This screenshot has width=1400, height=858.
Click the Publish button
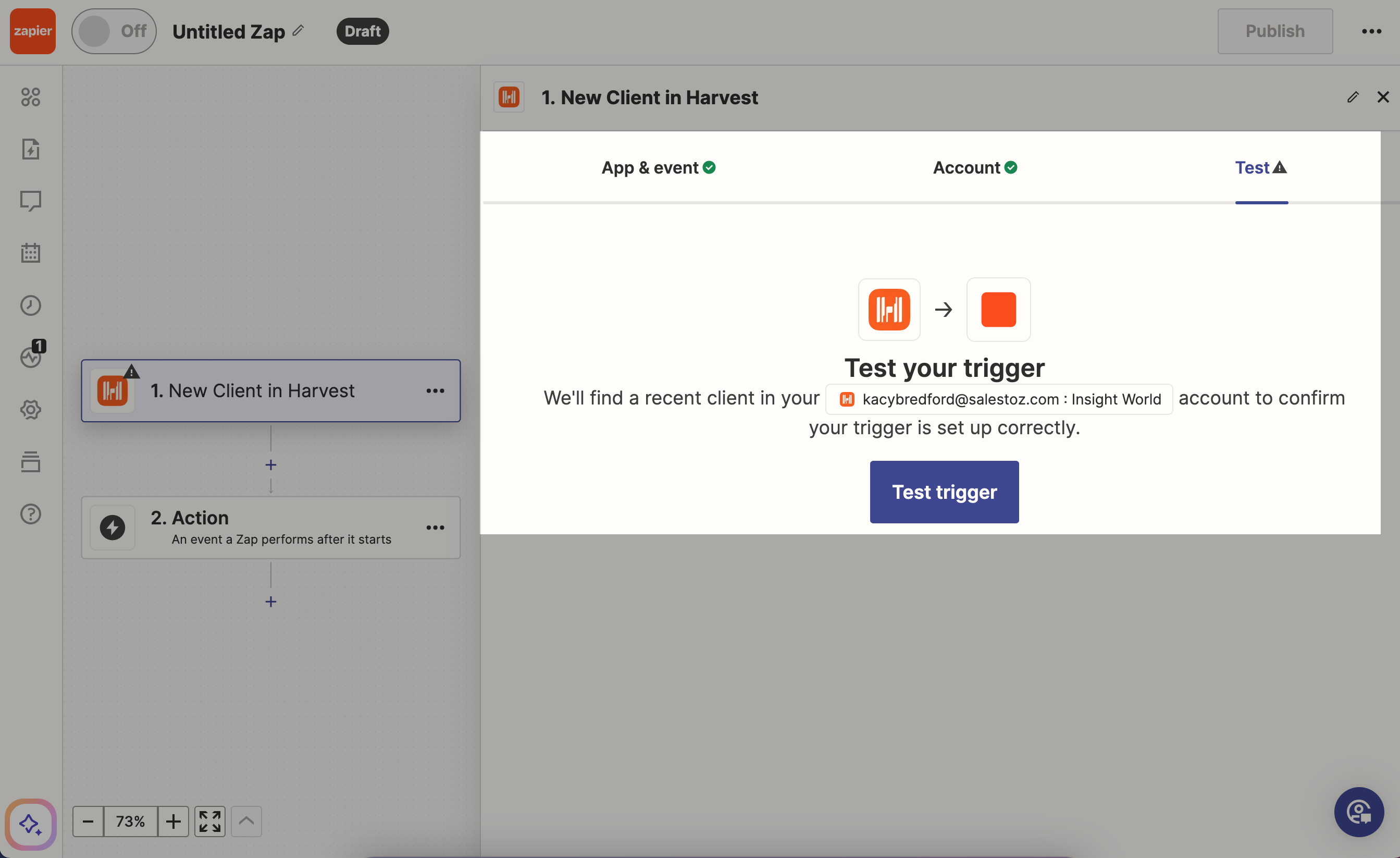pos(1275,31)
